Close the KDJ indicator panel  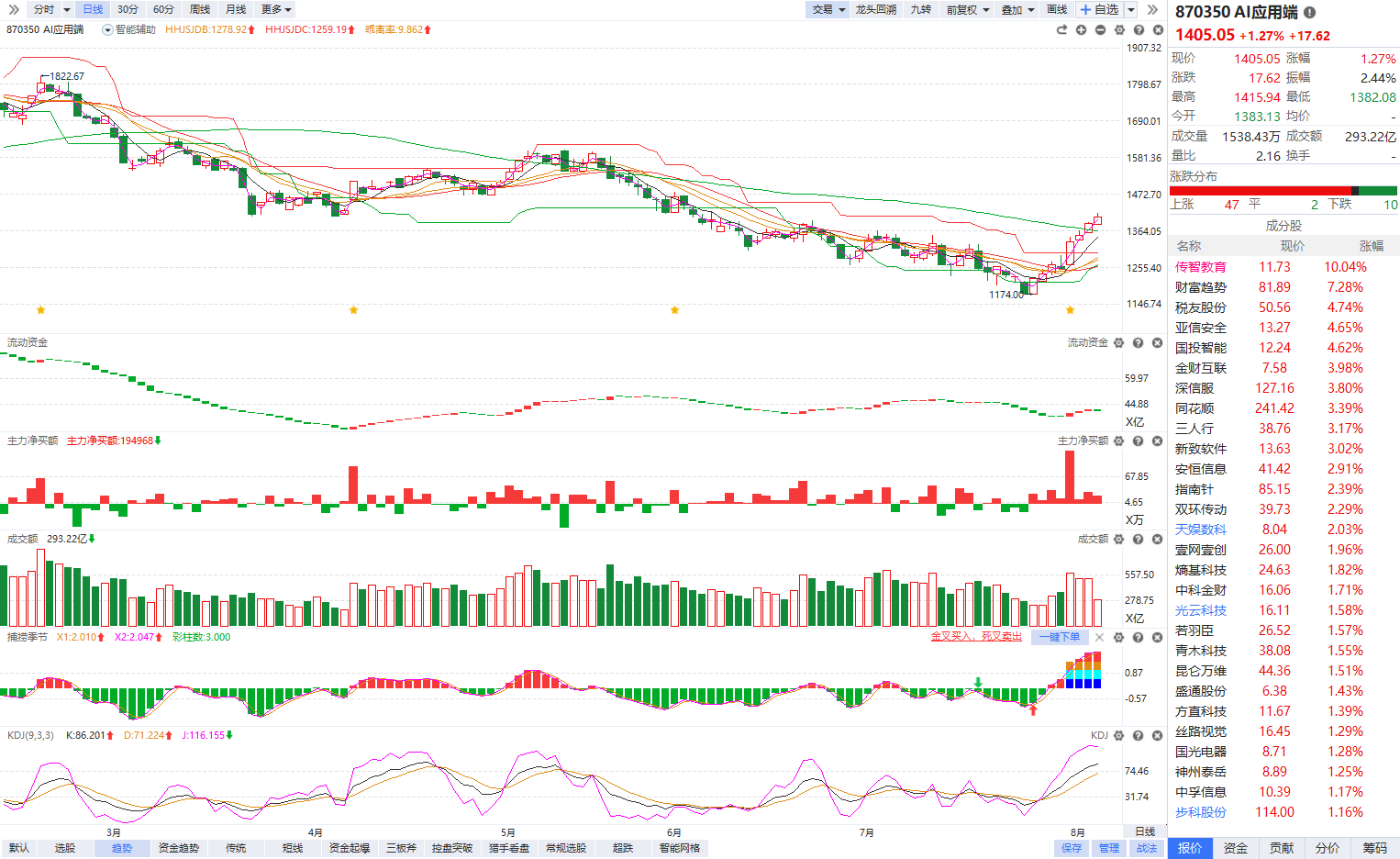pos(1157,735)
